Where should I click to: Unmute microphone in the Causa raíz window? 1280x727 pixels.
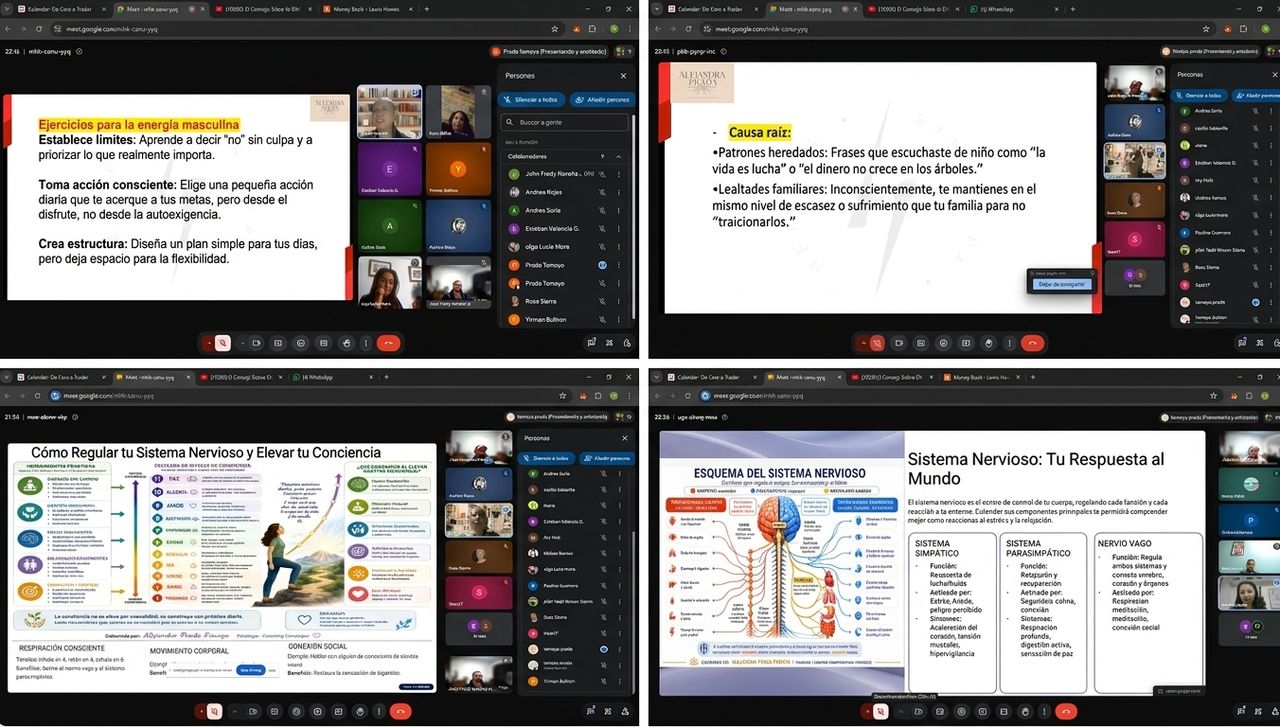click(876, 343)
